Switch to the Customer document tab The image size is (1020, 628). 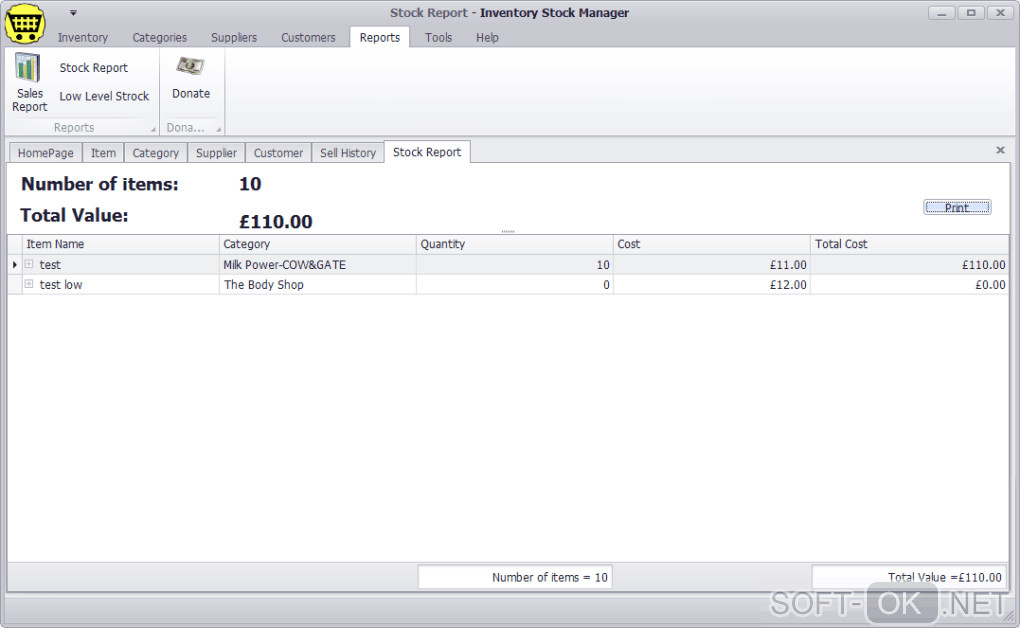278,153
